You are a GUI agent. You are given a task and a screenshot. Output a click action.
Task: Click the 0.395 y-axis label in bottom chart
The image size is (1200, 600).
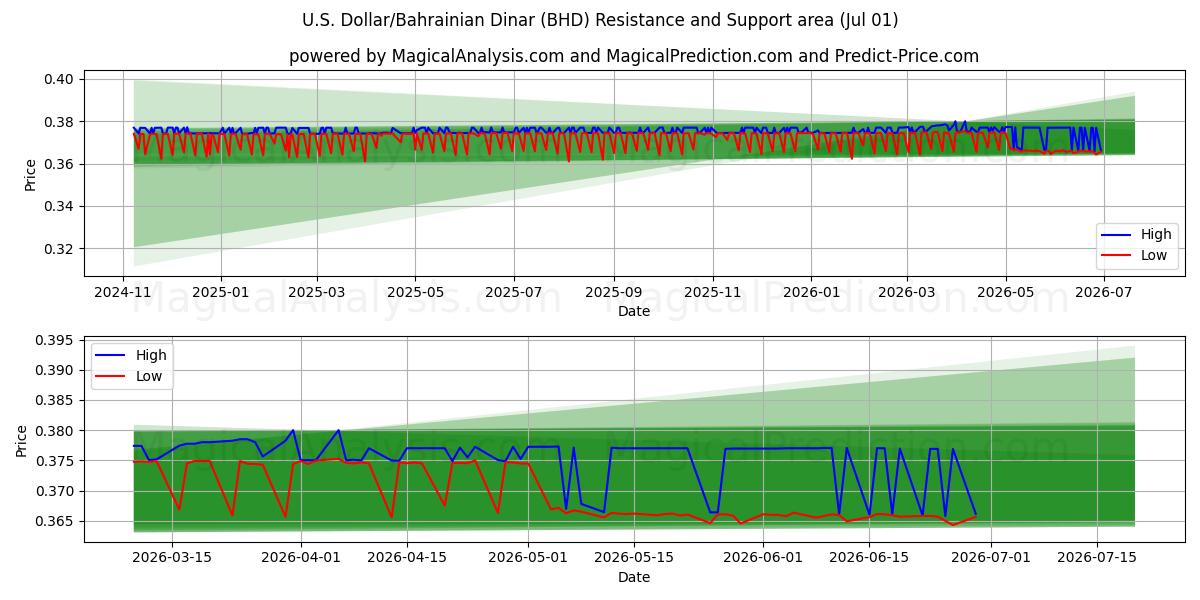tap(56, 341)
